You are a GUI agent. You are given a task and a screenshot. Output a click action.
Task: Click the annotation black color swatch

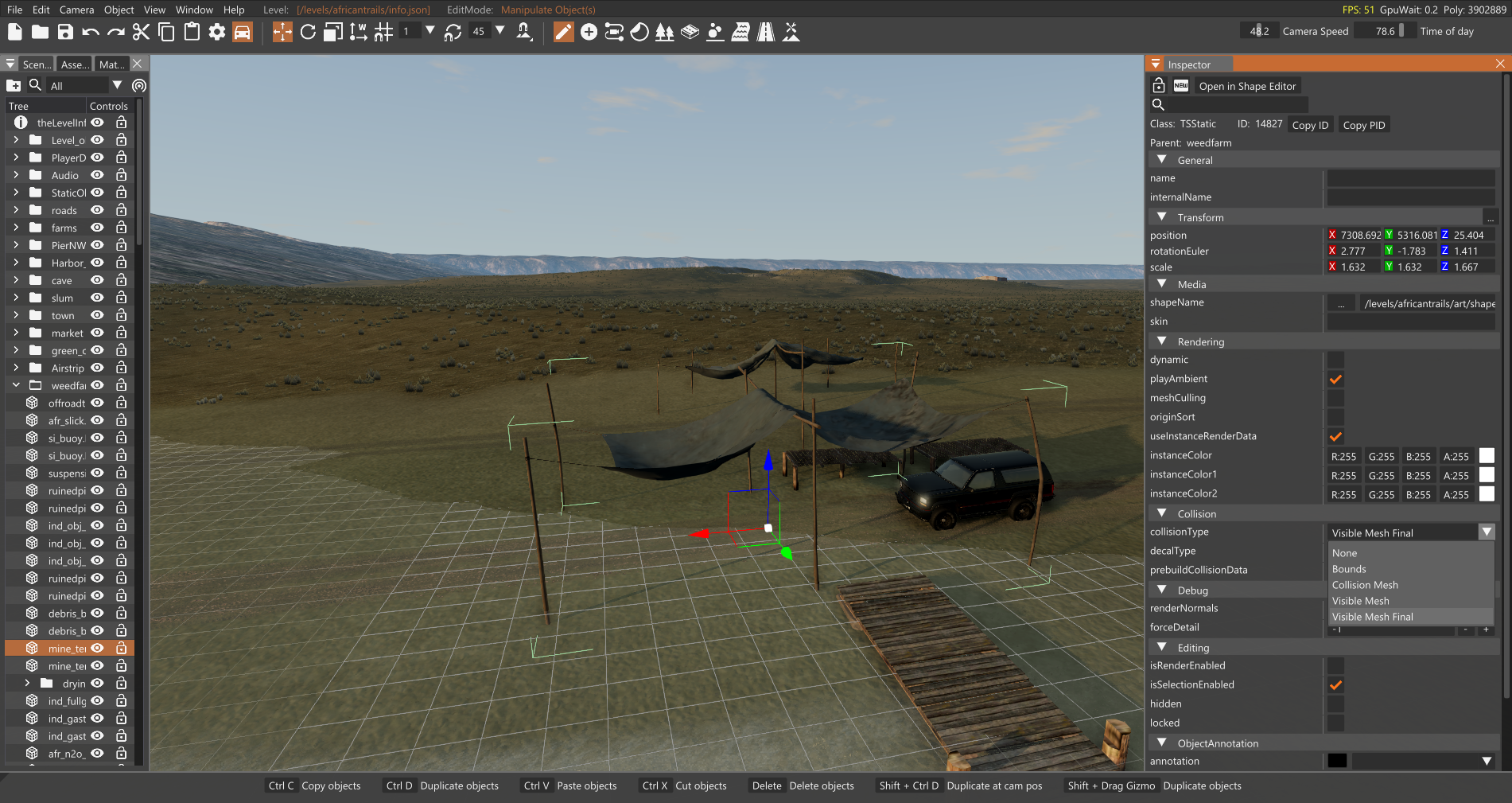(x=1337, y=762)
